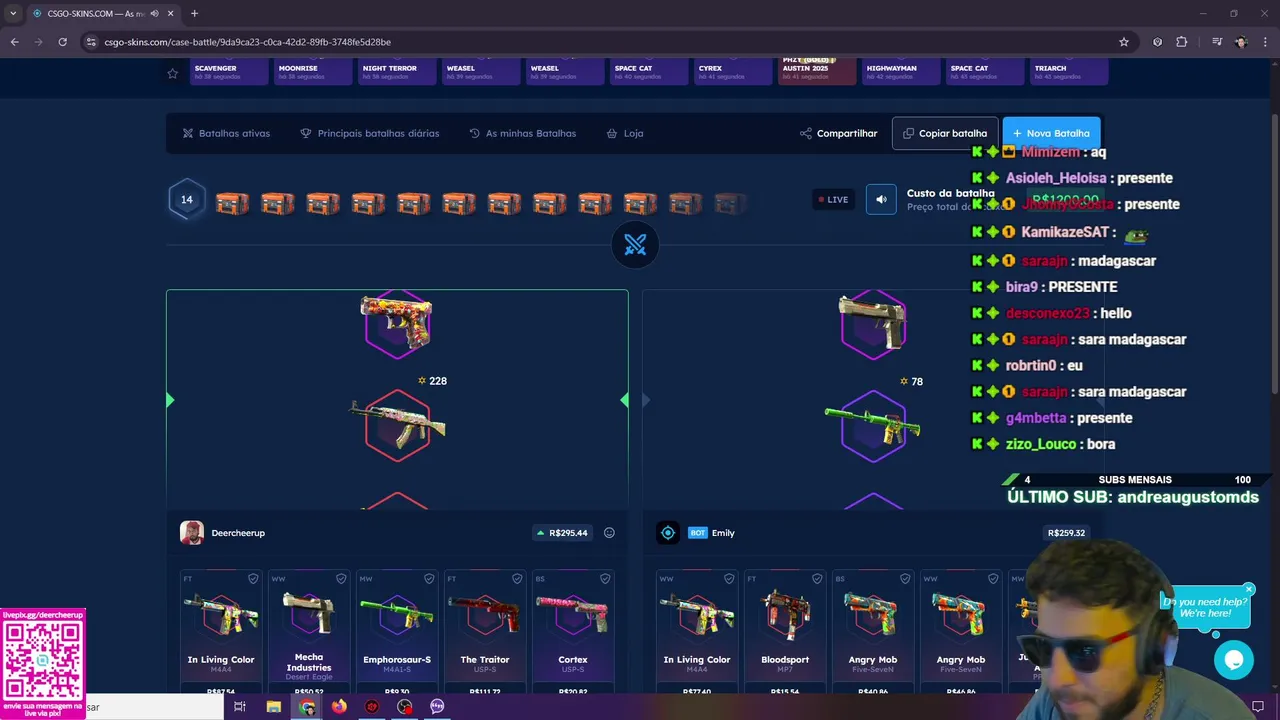Click shield icon on Cortex card
This screenshot has height=720, width=1280.
pyautogui.click(x=605, y=579)
